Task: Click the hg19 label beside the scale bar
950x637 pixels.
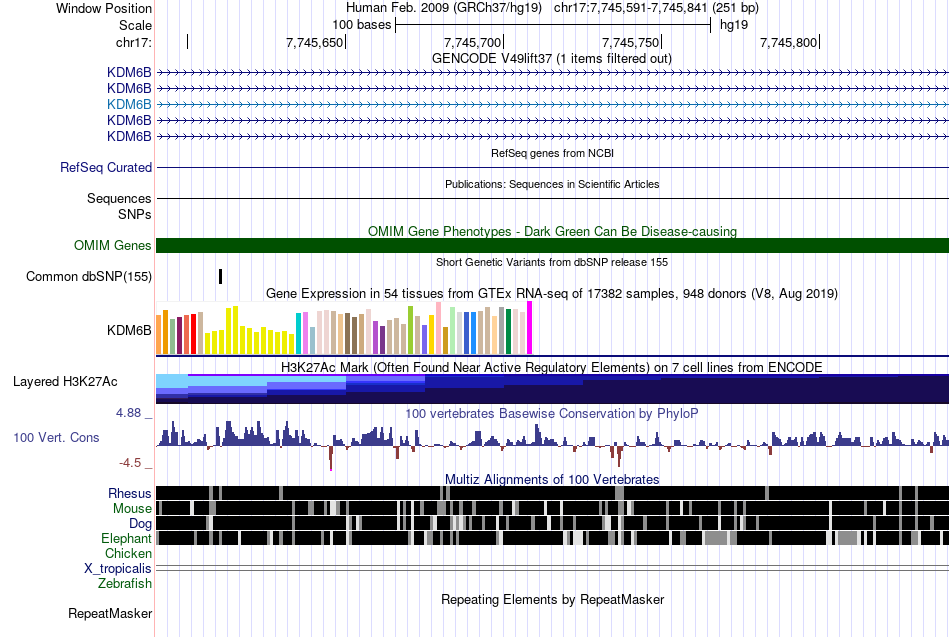Action: pyautogui.click(x=734, y=25)
